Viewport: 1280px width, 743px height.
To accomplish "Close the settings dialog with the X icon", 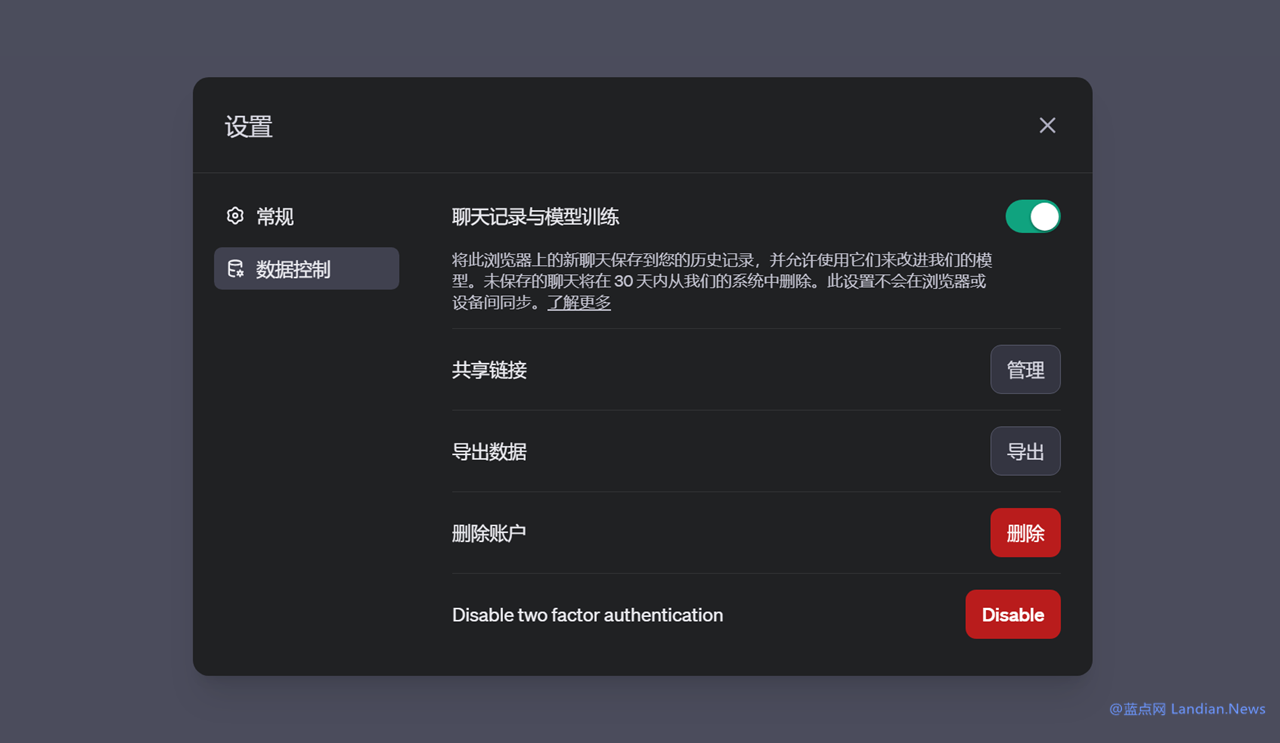I will [x=1047, y=125].
